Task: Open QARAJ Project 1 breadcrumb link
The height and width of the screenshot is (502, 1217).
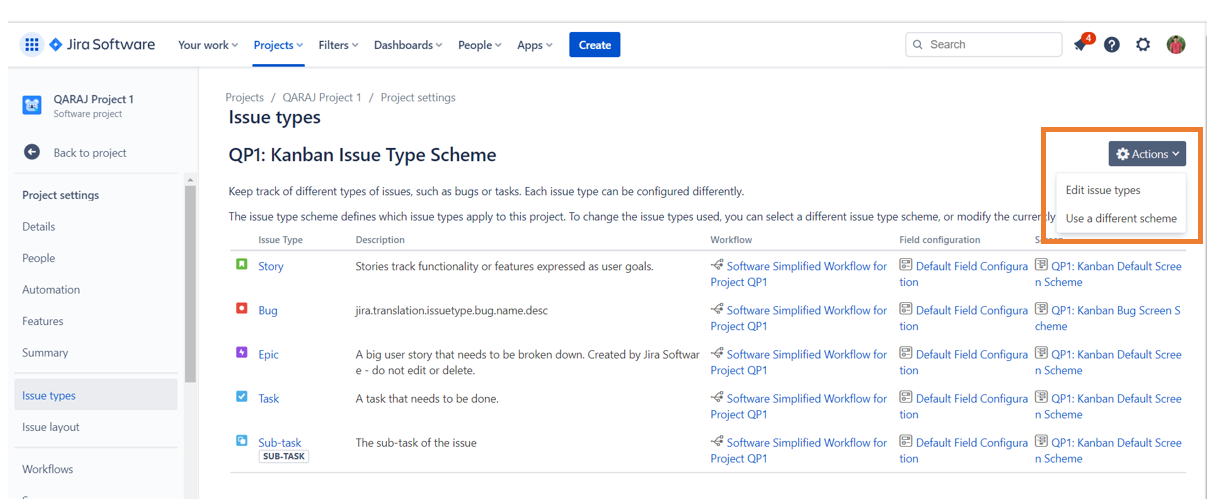Action: pos(322,98)
